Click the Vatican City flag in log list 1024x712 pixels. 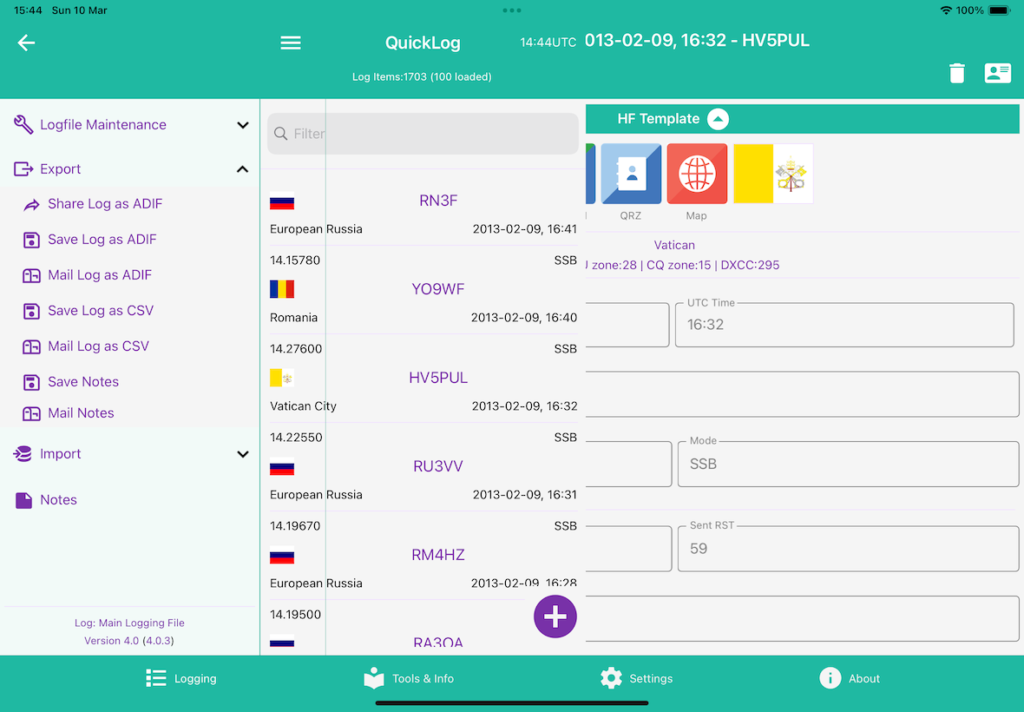[x=282, y=378]
